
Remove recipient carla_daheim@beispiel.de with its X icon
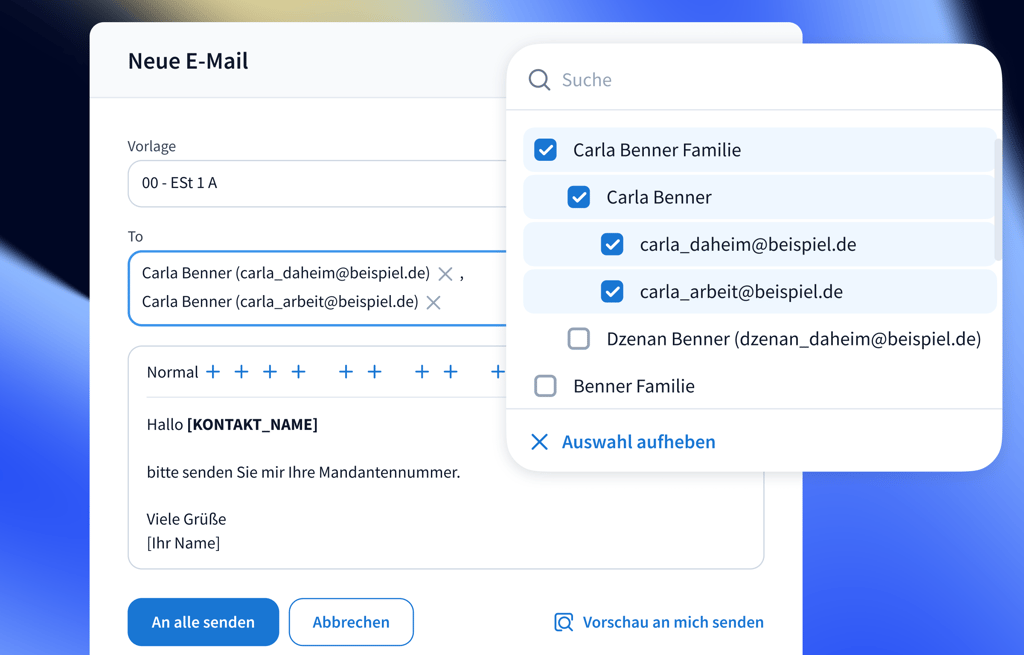pos(446,274)
